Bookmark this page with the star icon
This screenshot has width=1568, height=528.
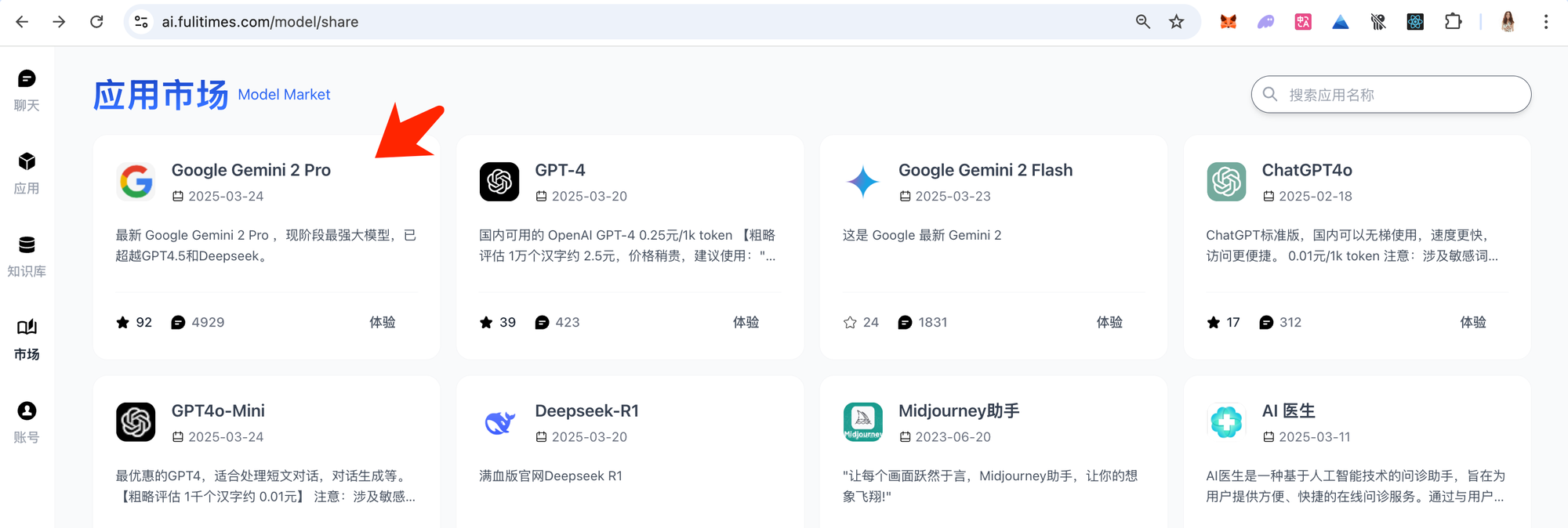coord(1176,22)
